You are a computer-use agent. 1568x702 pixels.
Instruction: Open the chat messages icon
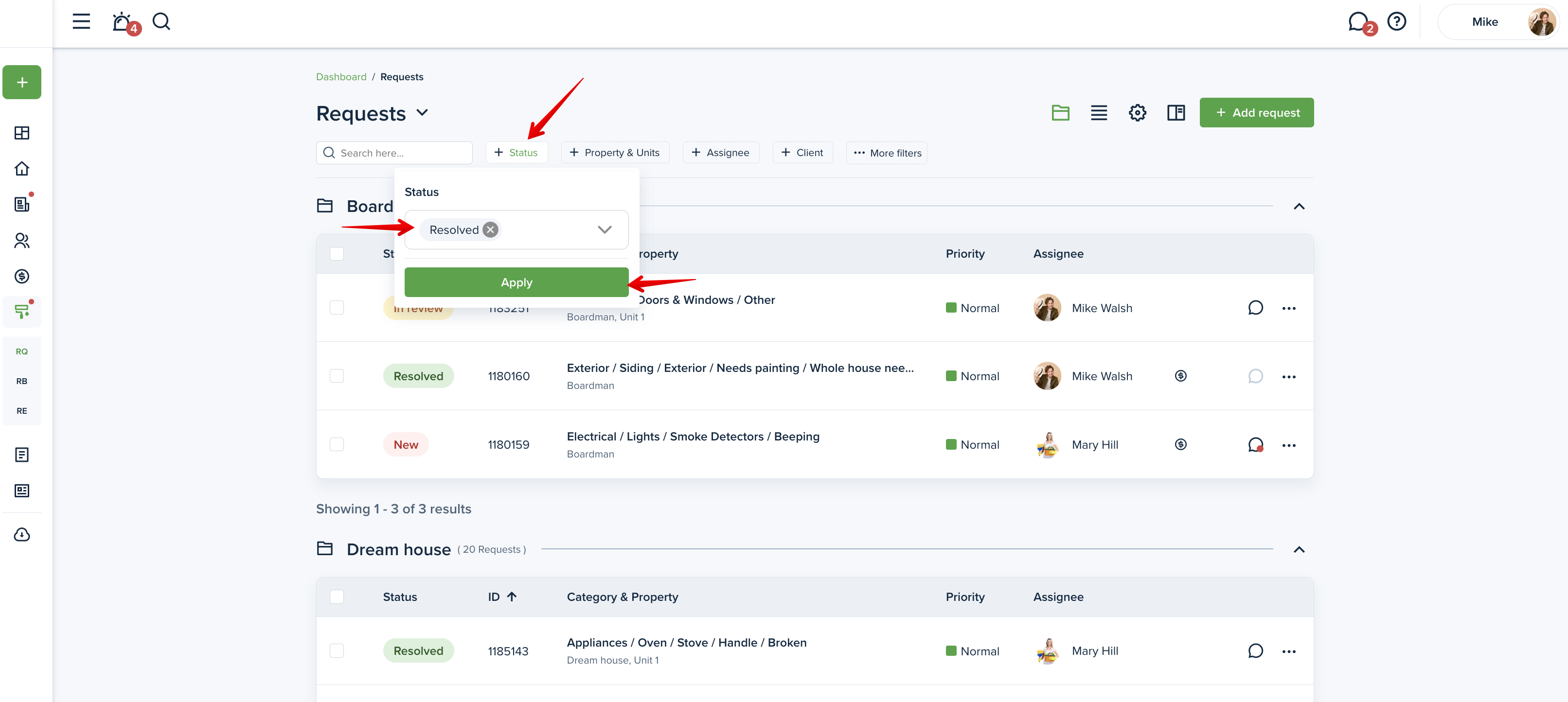[x=1358, y=22]
